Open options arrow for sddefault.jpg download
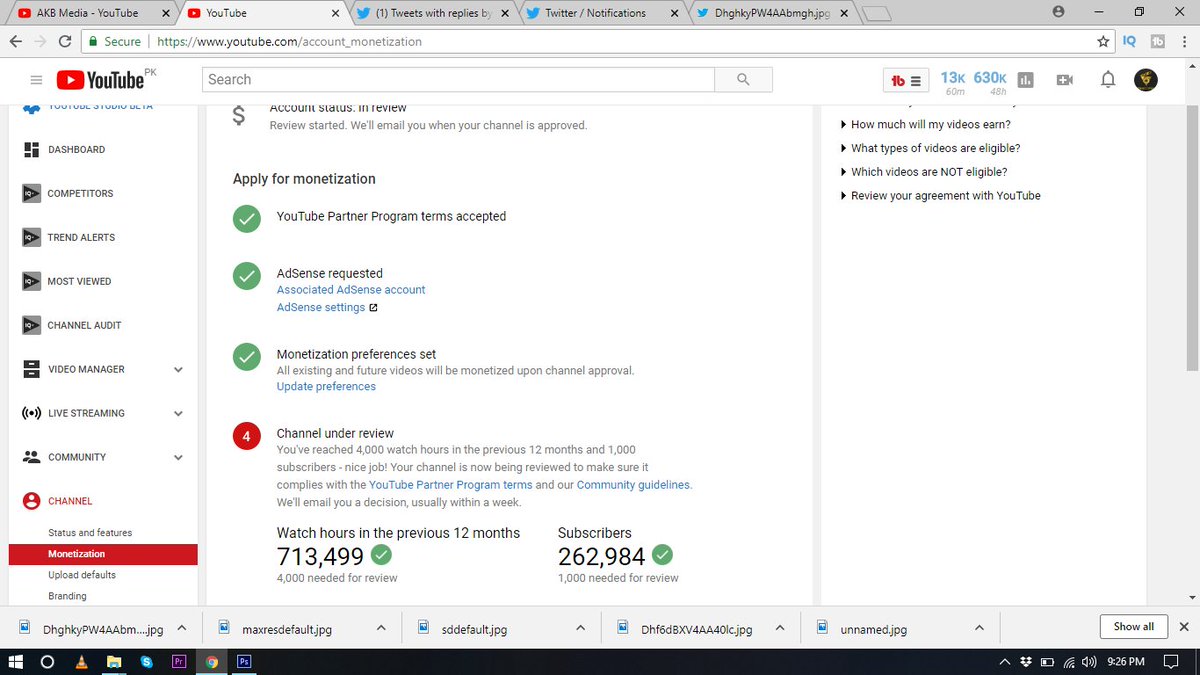The width and height of the screenshot is (1200, 675). tap(580, 628)
